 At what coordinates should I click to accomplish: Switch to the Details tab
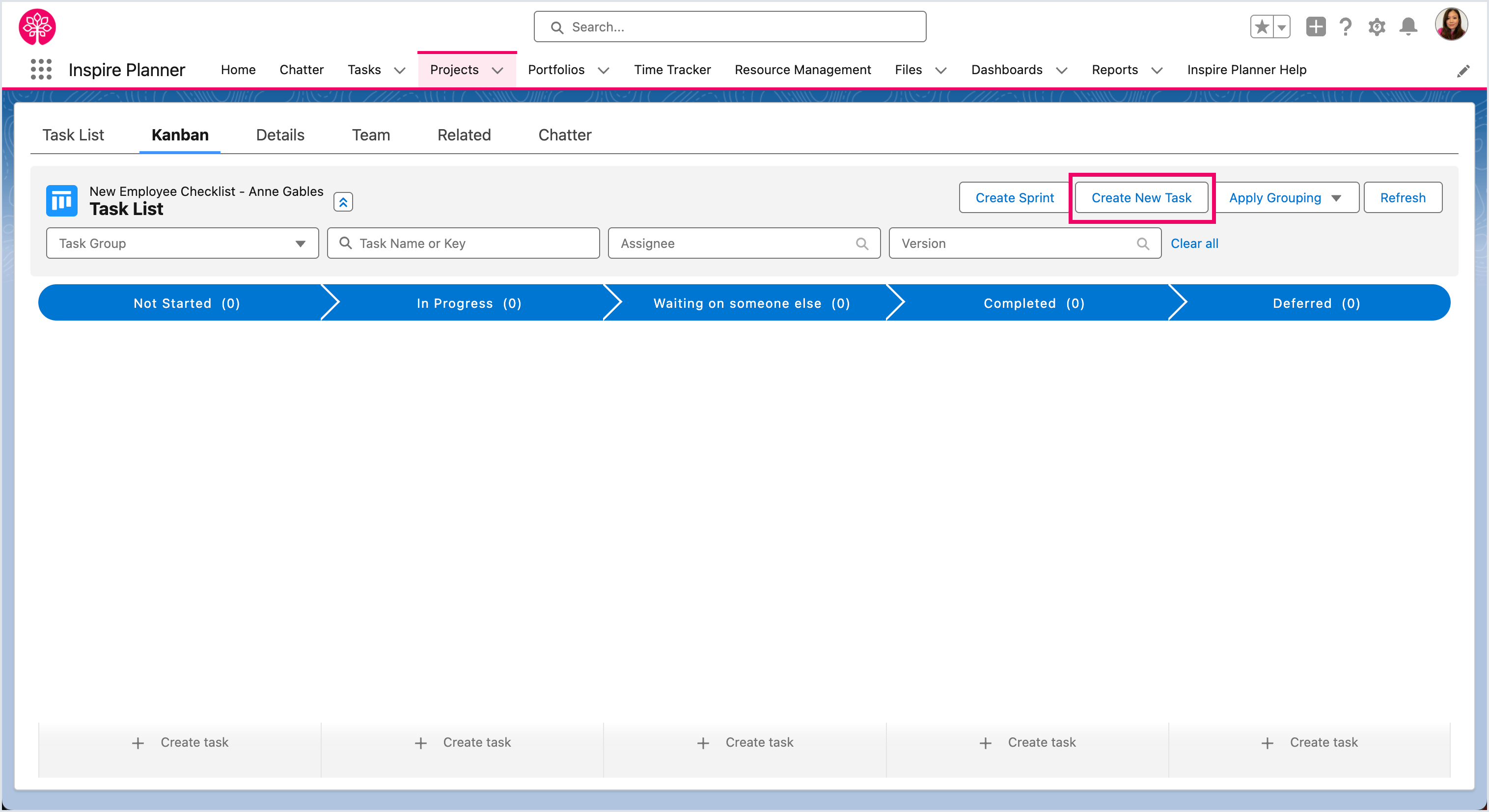(x=280, y=135)
